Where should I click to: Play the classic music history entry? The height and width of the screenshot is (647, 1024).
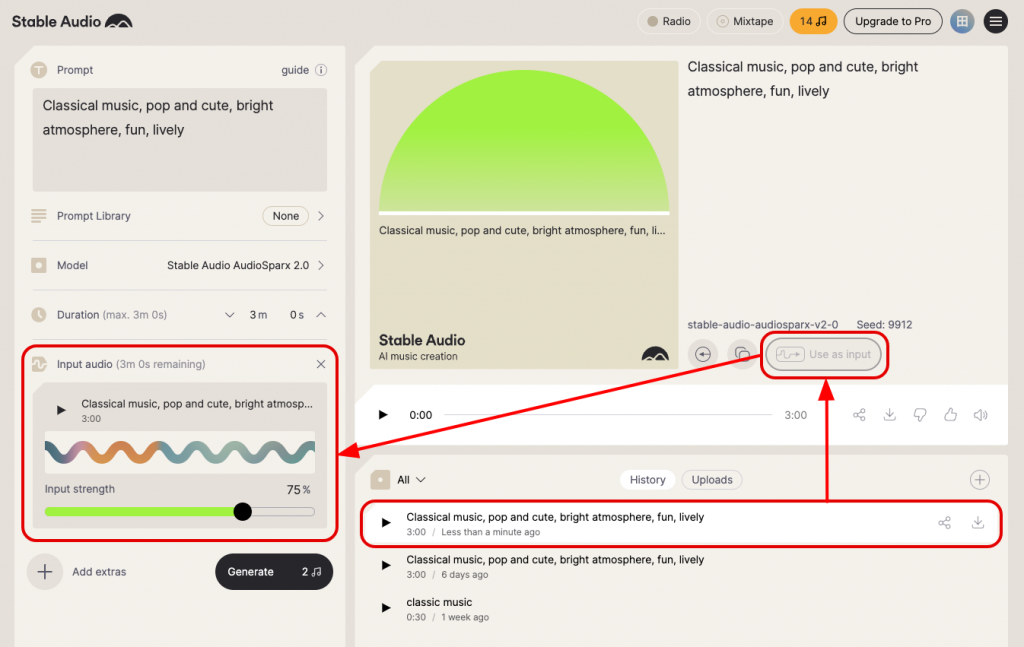(x=385, y=607)
